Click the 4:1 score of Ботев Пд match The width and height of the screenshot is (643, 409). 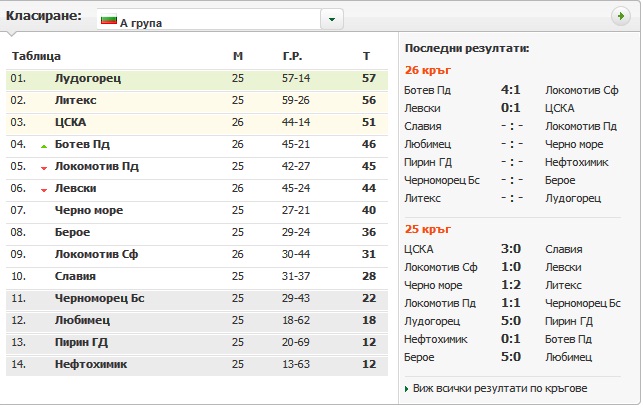[511, 89]
